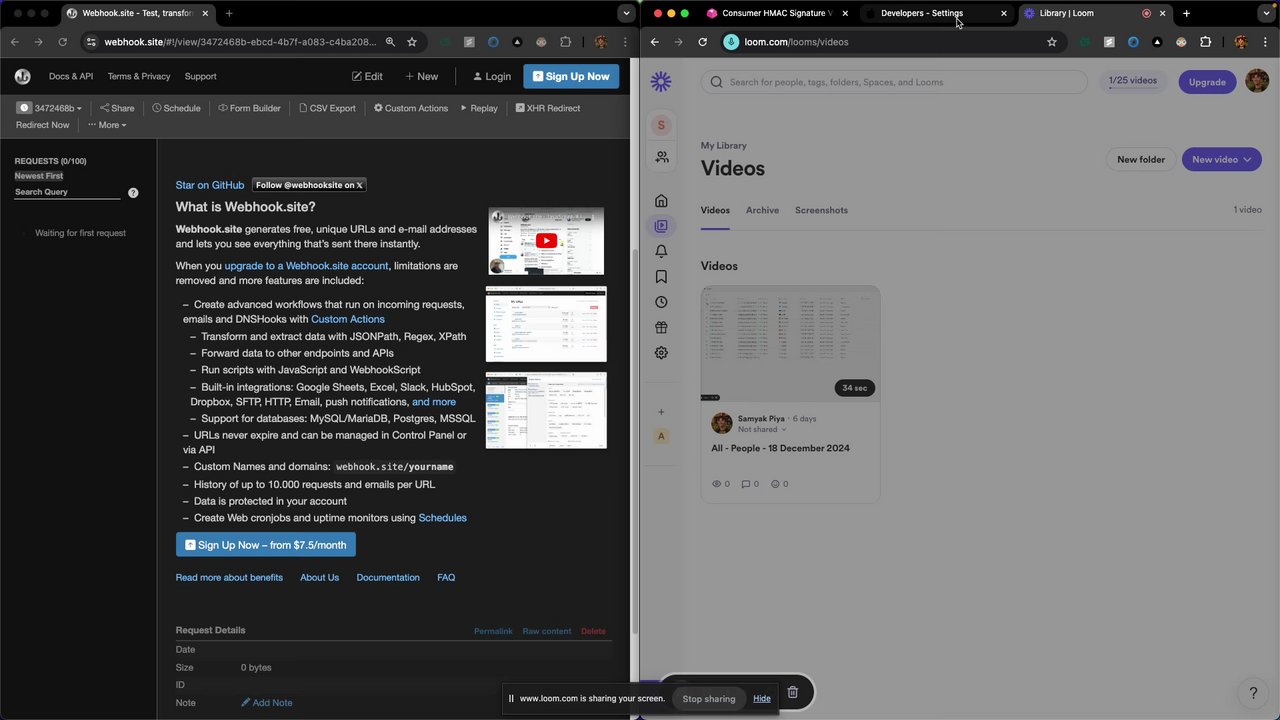Click the New folder button
This screenshot has width=1280, height=720.
pyautogui.click(x=1141, y=159)
